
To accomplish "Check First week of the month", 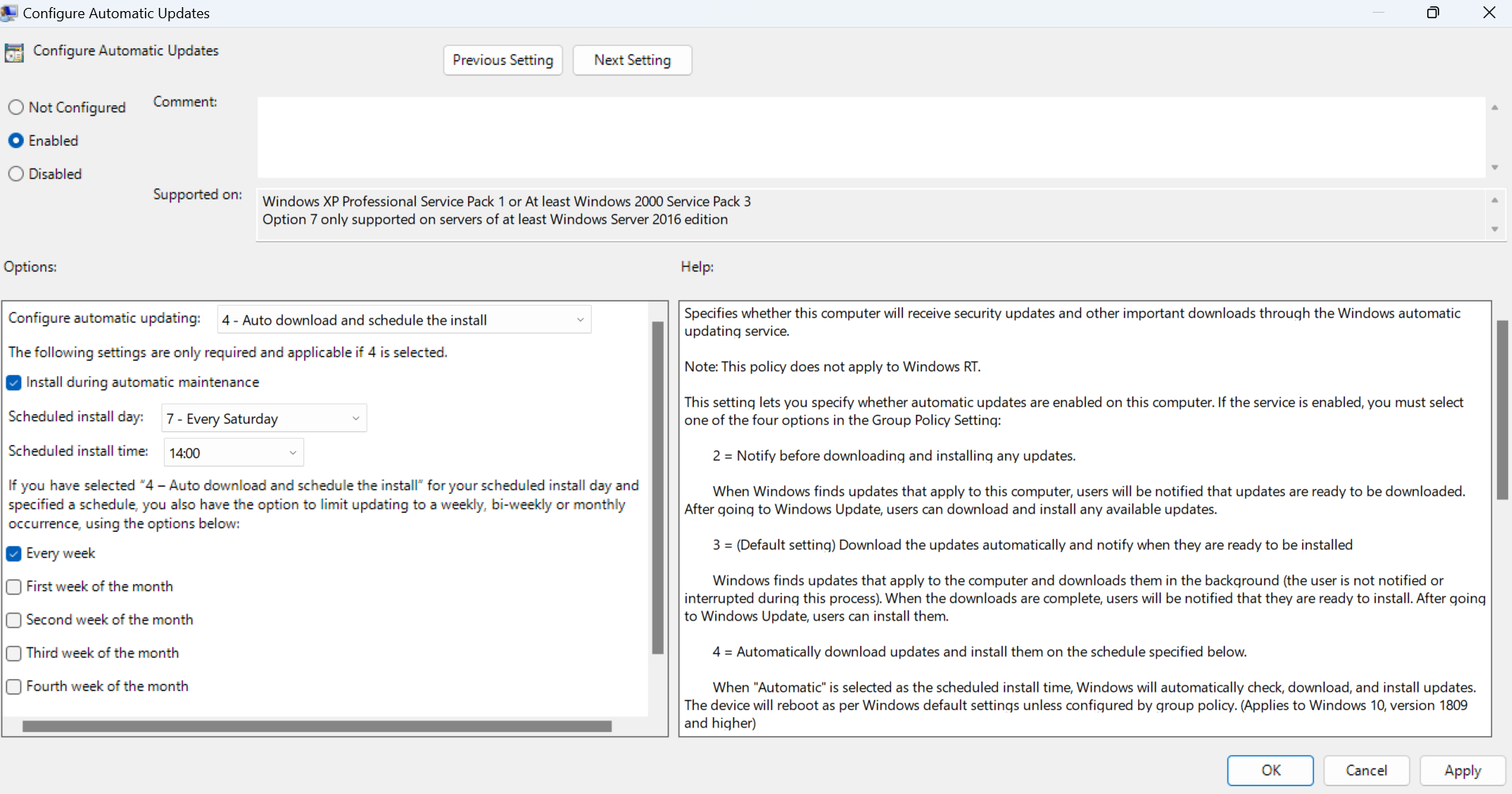I will (x=13, y=587).
